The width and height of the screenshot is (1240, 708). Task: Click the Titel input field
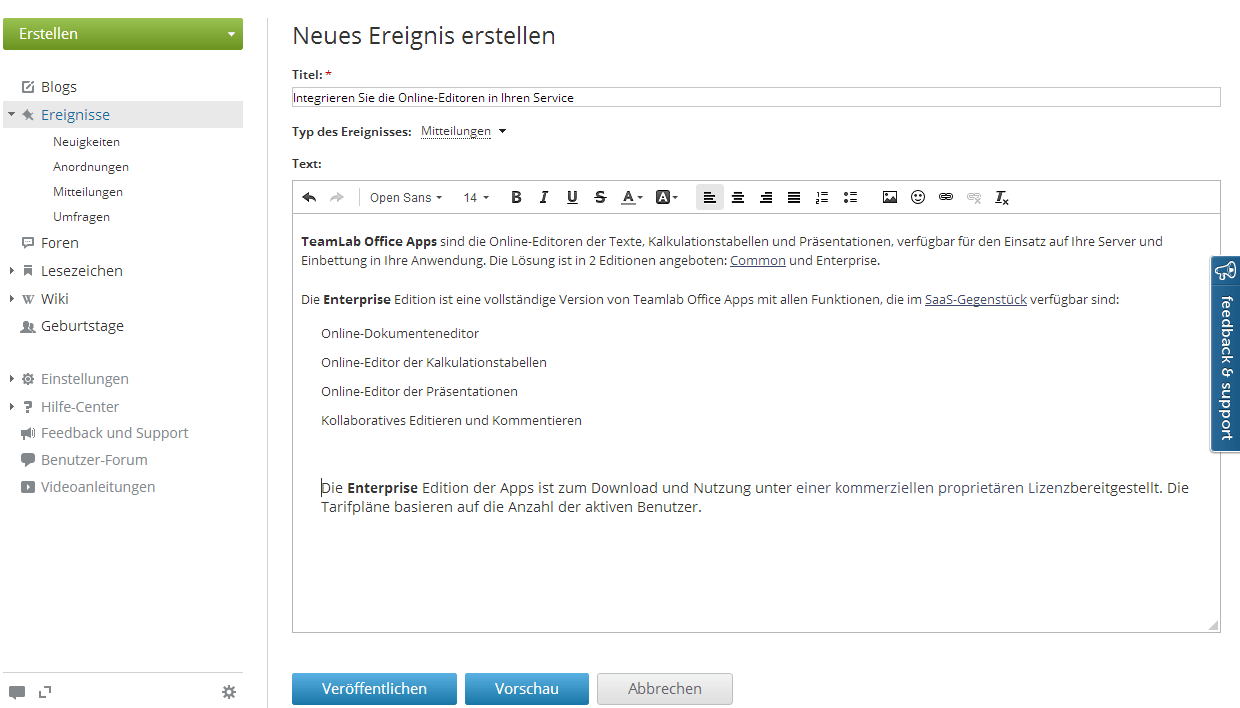pyautogui.click(x=756, y=97)
